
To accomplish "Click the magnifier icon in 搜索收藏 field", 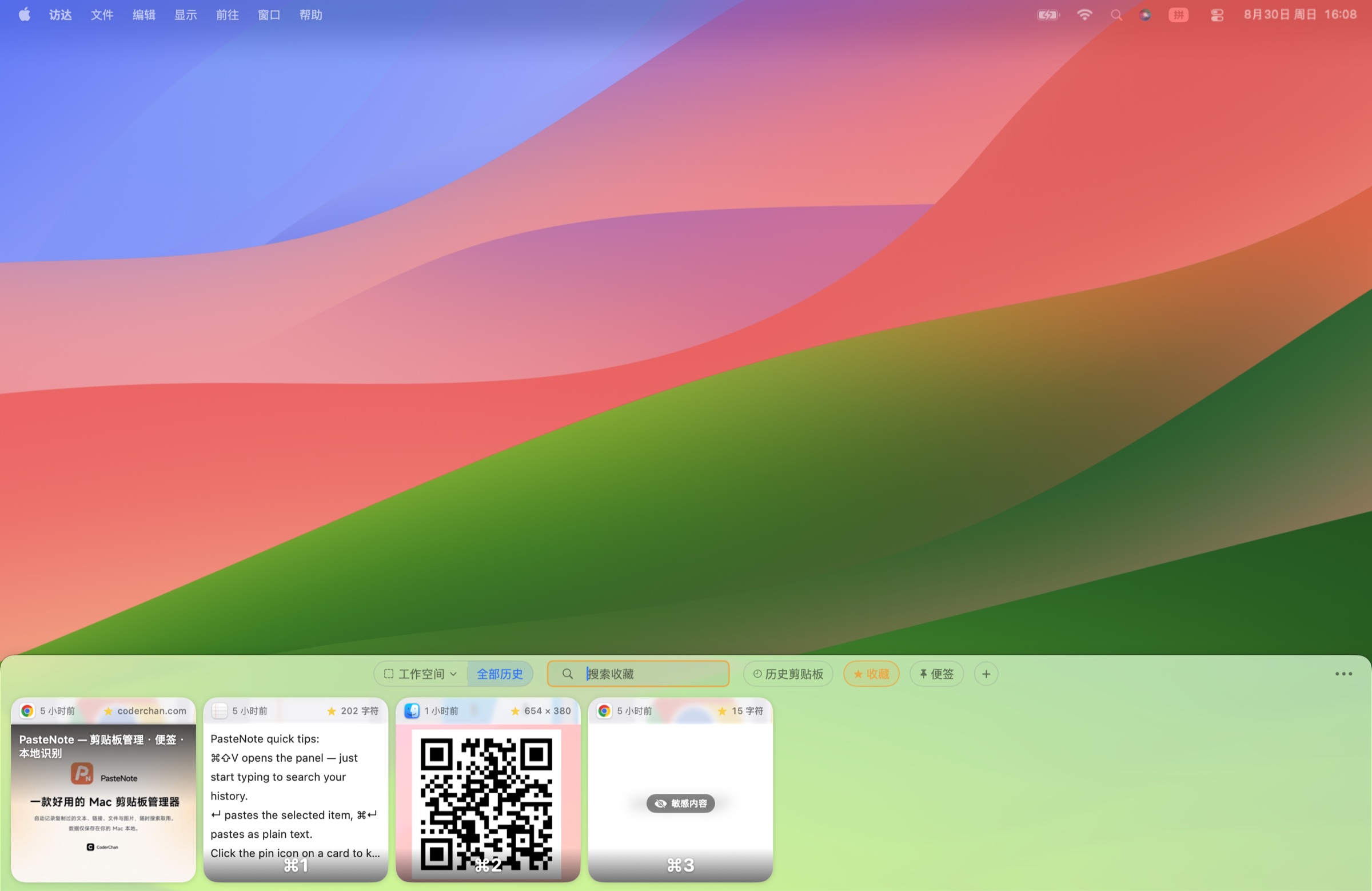I will [x=567, y=674].
